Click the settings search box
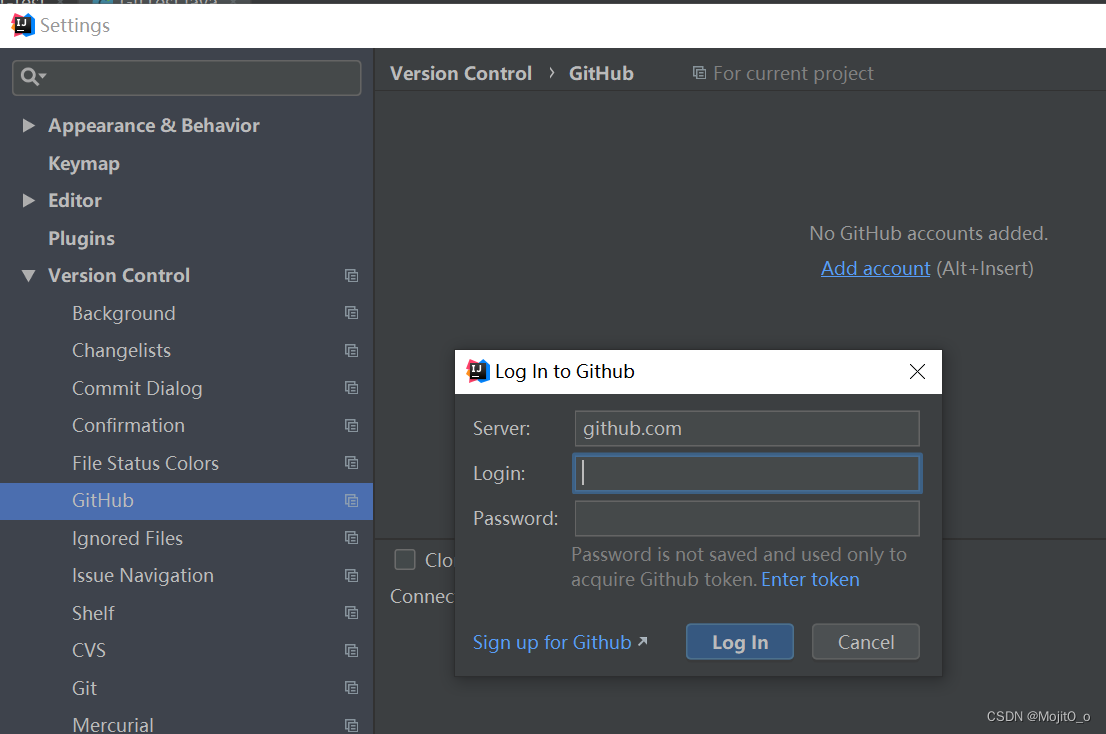This screenshot has height=734, width=1106. pos(186,77)
